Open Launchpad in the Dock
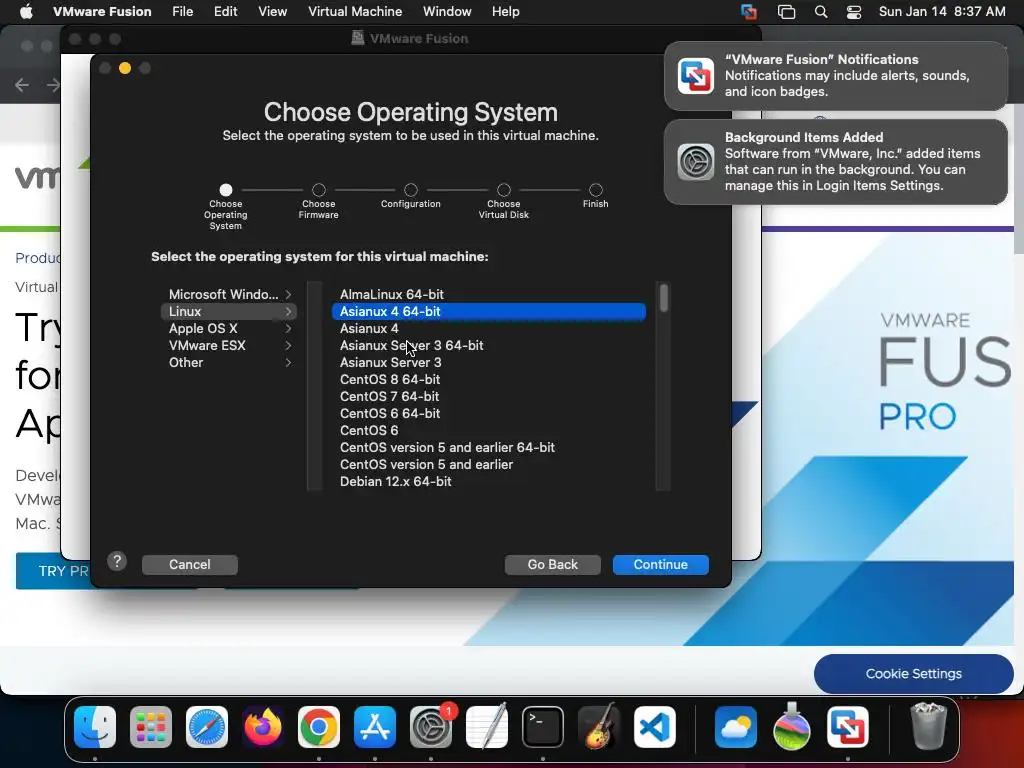 pos(151,727)
